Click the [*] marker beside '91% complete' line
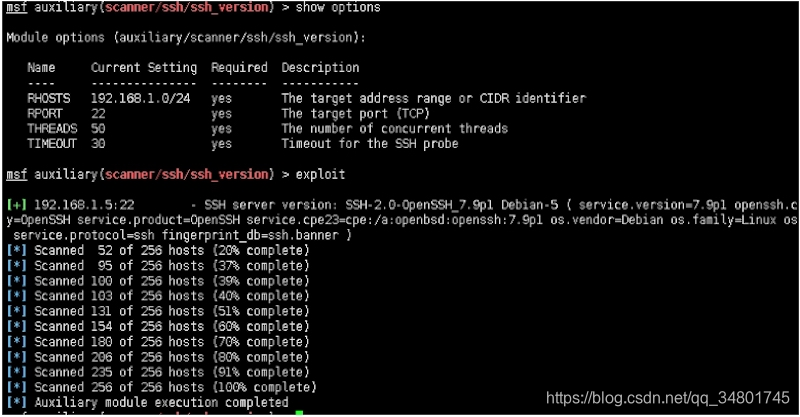Viewport: 800px width, 417px height. point(16,372)
